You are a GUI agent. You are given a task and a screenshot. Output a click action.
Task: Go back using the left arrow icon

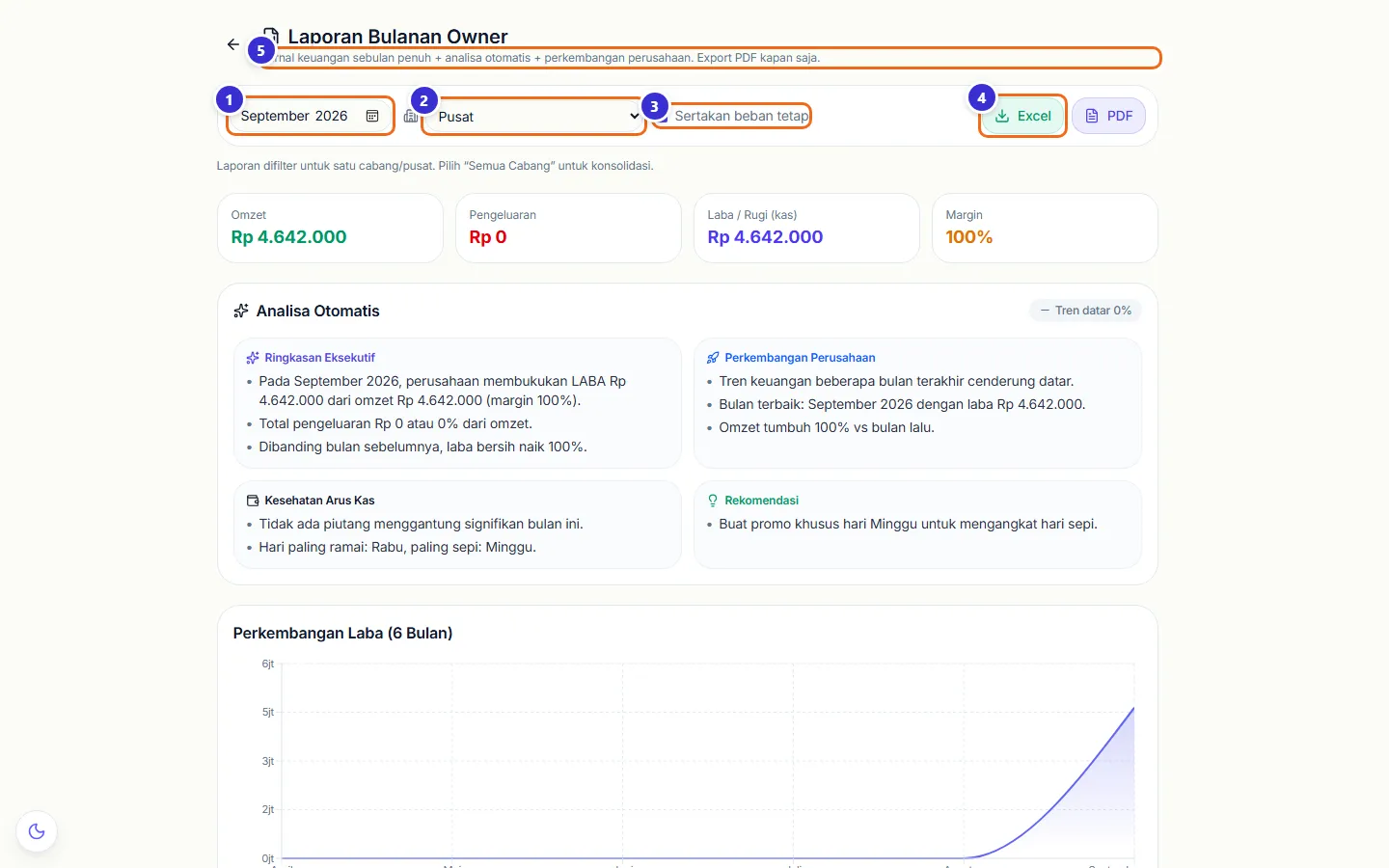pyautogui.click(x=233, y=44)
